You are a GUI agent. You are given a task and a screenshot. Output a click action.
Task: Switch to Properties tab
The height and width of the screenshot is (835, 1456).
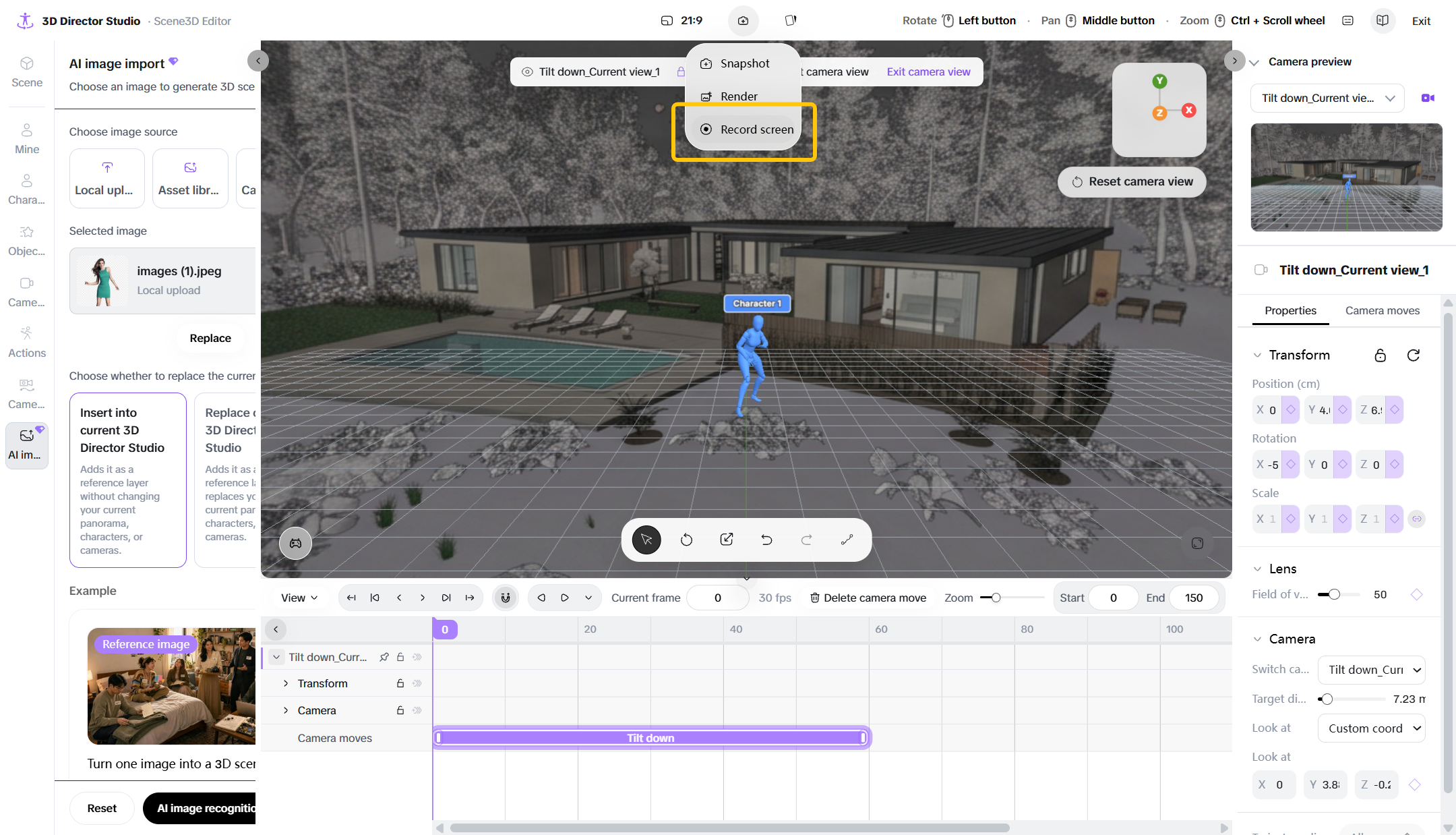pos(1290,310)
